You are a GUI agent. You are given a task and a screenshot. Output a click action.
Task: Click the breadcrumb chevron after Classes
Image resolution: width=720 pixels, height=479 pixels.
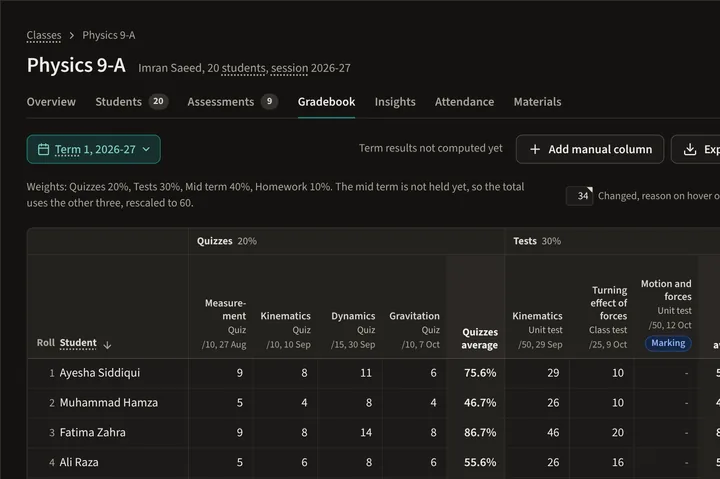click(x=72, y=35)
